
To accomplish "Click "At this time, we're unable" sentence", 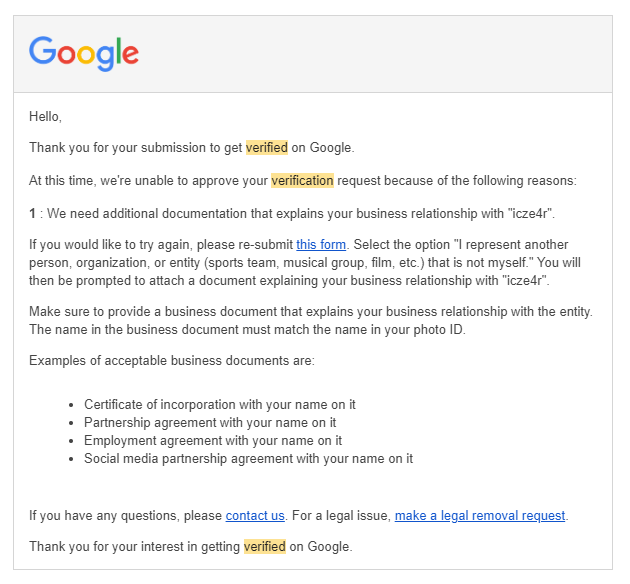I will [x=303, y=180].
